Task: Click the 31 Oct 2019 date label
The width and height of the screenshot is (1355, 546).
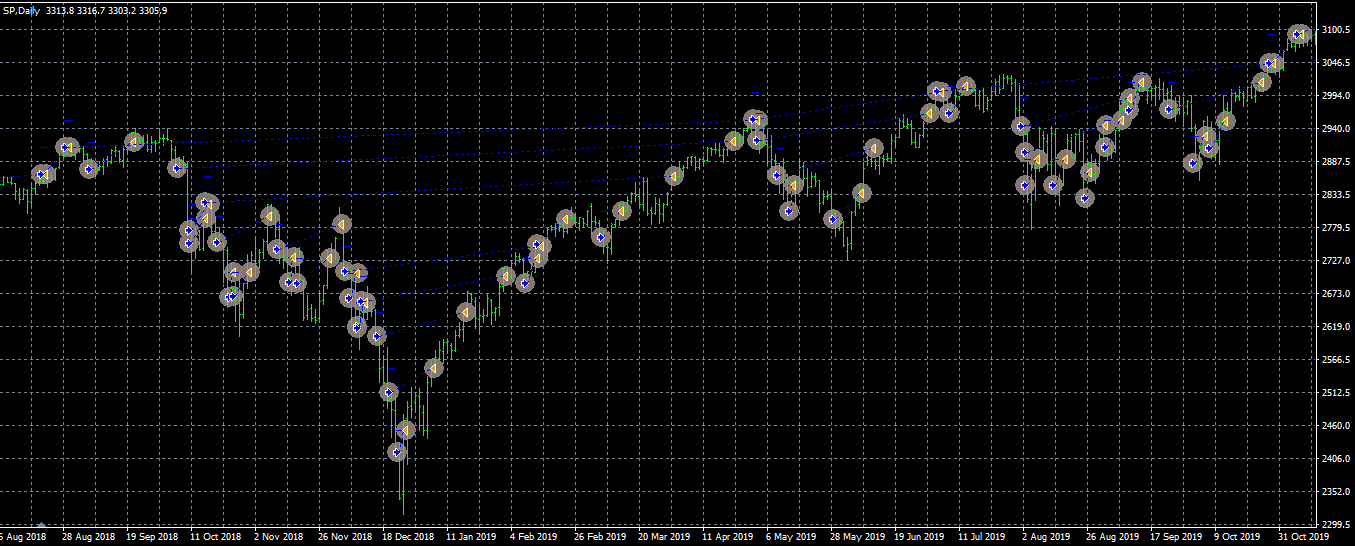Action: coord(1304,538)
